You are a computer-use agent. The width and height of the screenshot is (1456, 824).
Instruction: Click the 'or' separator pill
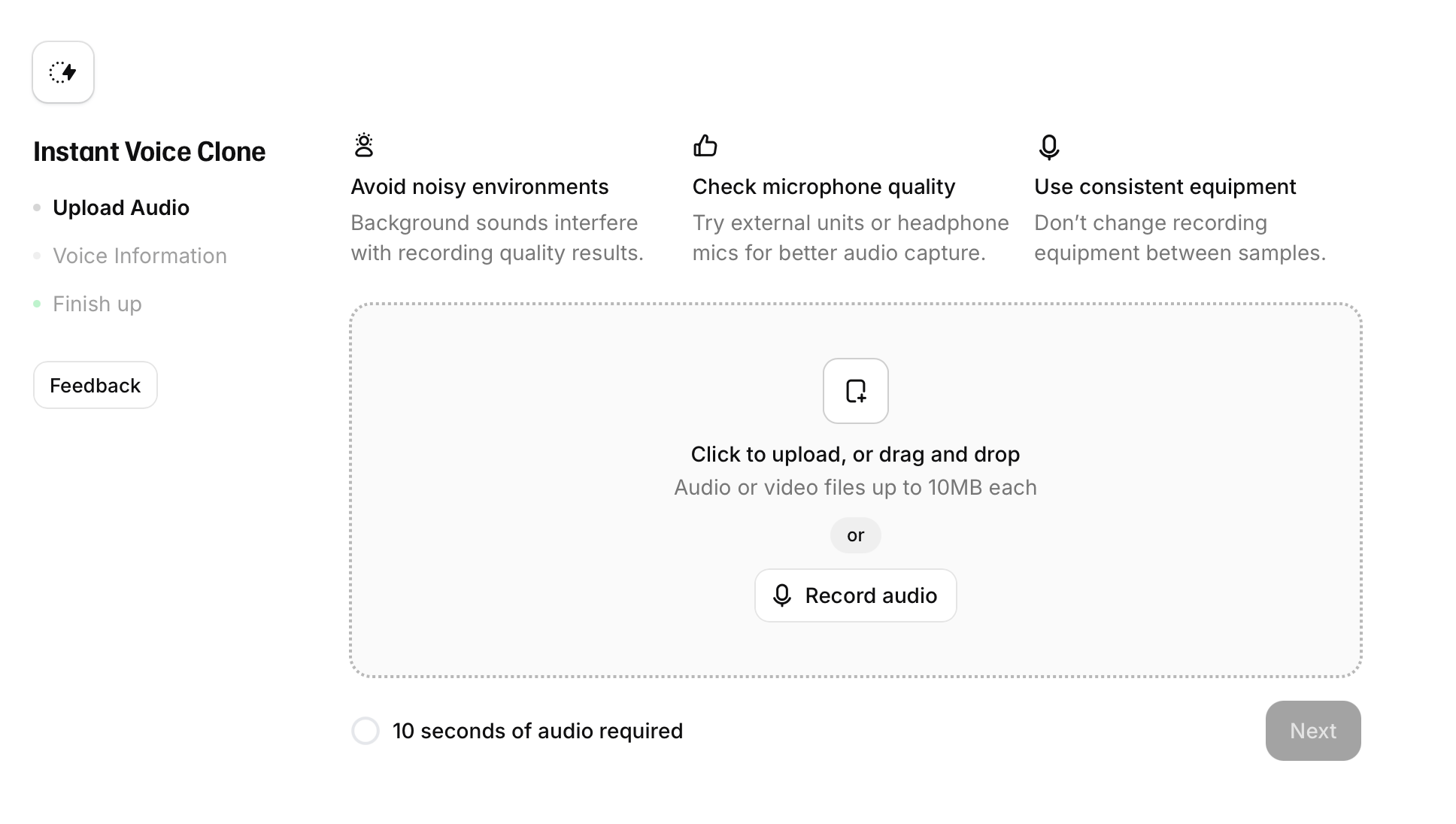click(x=856, y=535)
